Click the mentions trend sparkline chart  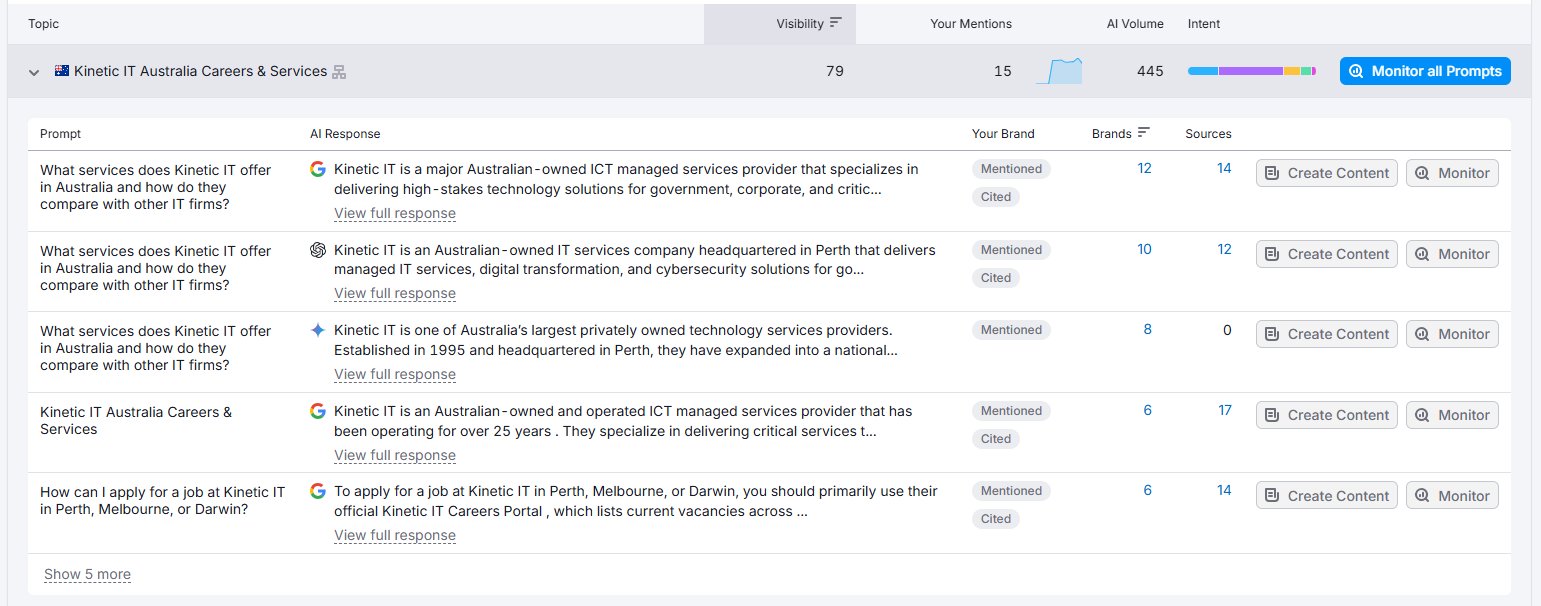1059,71
